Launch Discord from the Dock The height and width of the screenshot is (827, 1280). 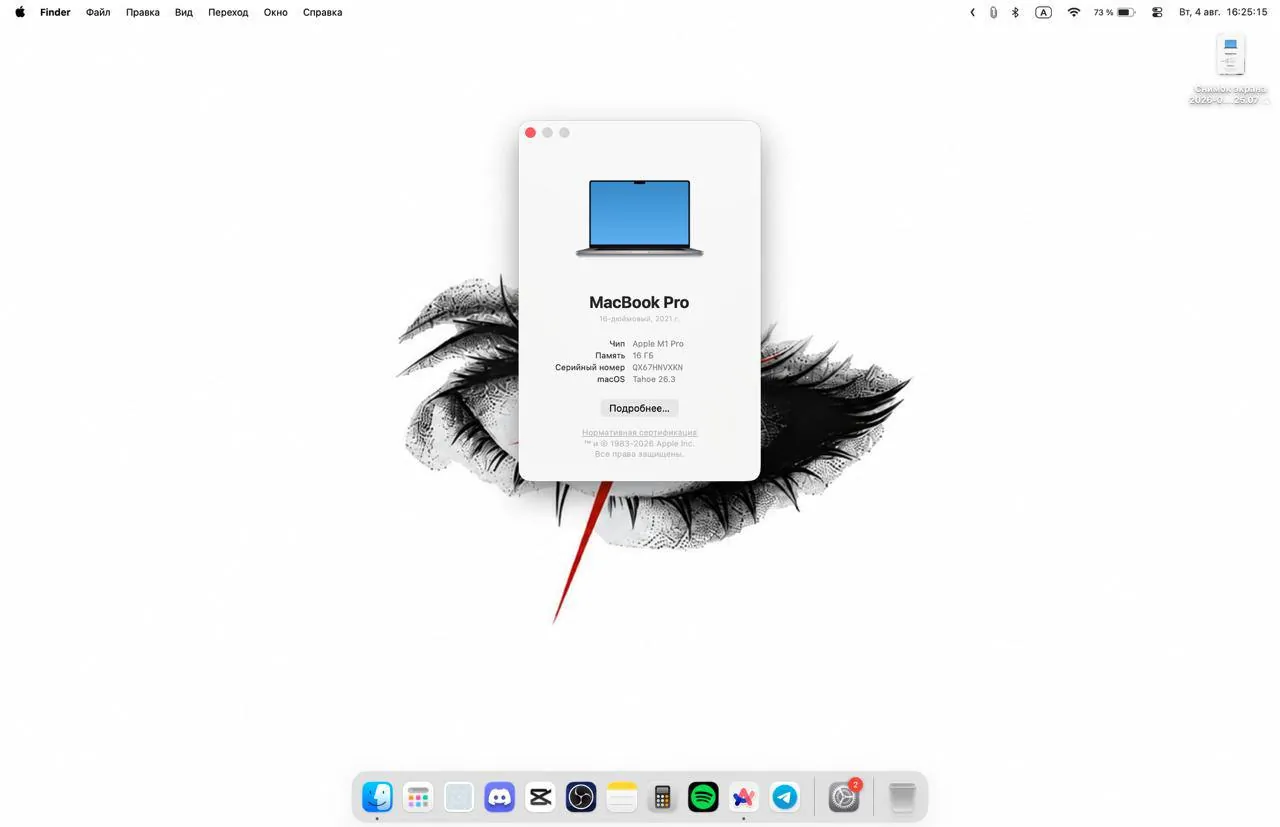[499, 797]
